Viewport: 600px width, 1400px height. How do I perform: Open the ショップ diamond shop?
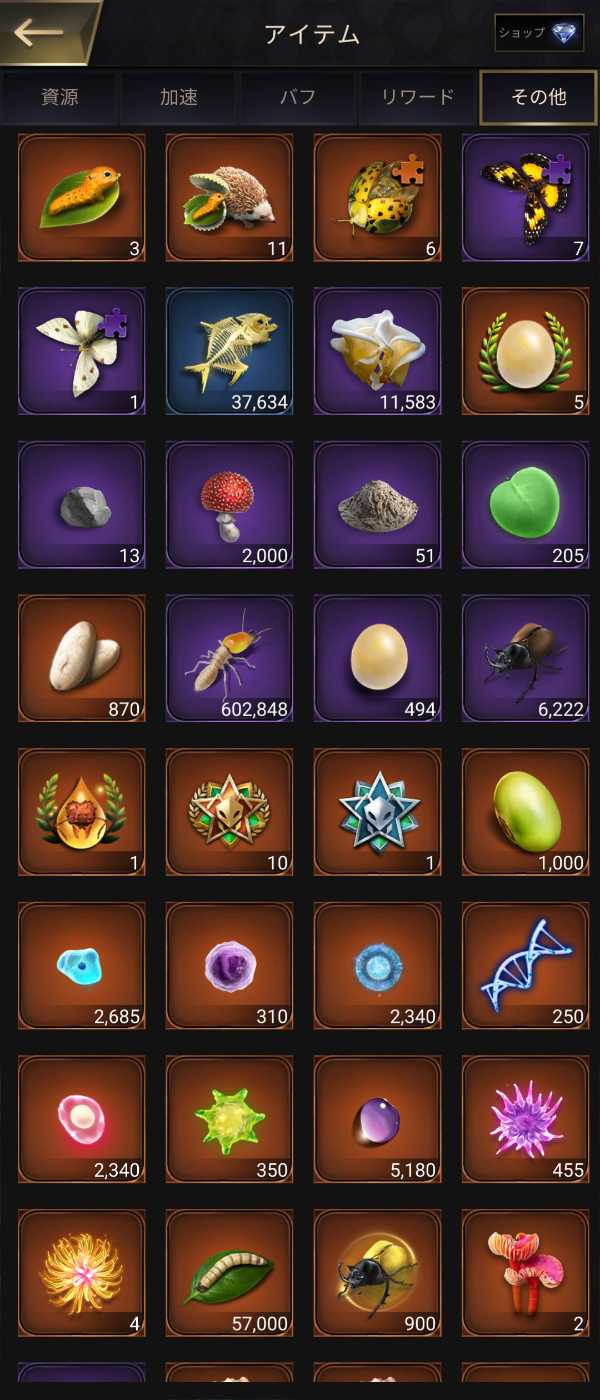(x=539, y=33)
